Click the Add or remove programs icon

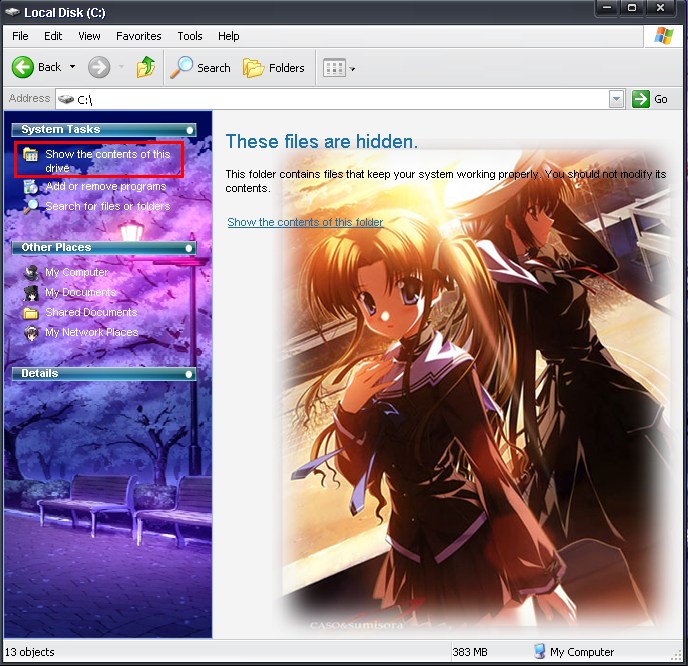click(31, 186)
